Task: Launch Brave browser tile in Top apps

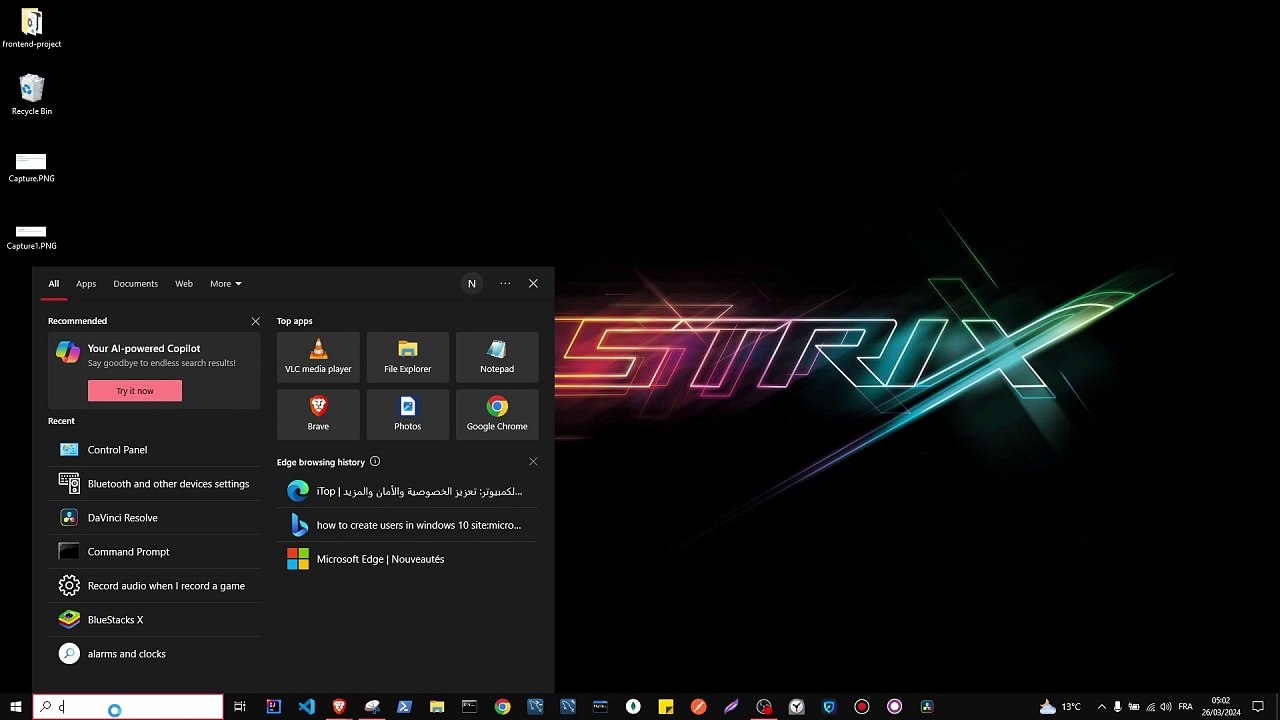Action: coord(318,414)
